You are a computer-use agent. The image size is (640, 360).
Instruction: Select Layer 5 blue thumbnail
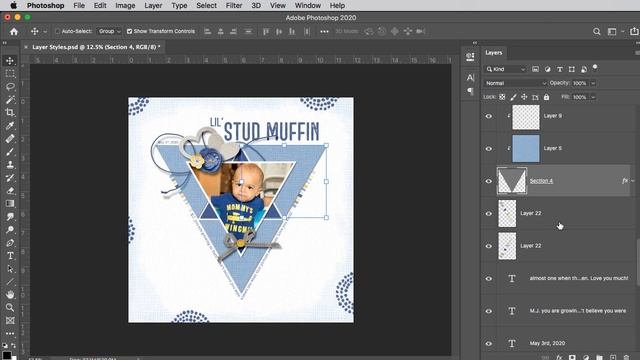(x=526, y=149)
